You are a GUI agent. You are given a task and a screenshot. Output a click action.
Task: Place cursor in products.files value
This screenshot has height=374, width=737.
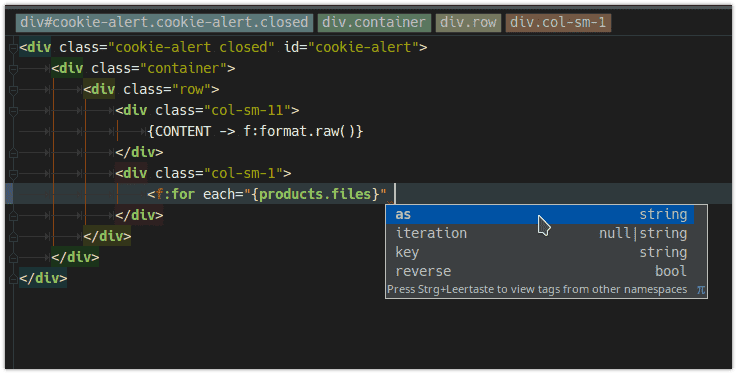pyautogui.click(x=315, y=194)
